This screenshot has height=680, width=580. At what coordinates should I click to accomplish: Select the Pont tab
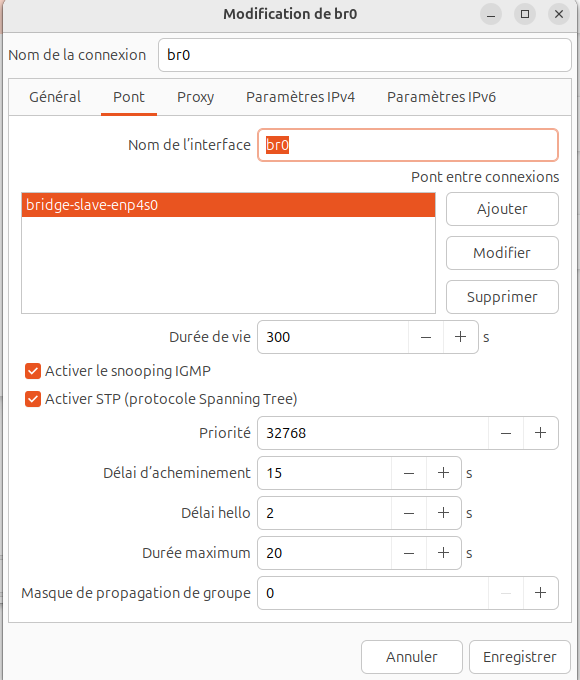pos(129,97)
